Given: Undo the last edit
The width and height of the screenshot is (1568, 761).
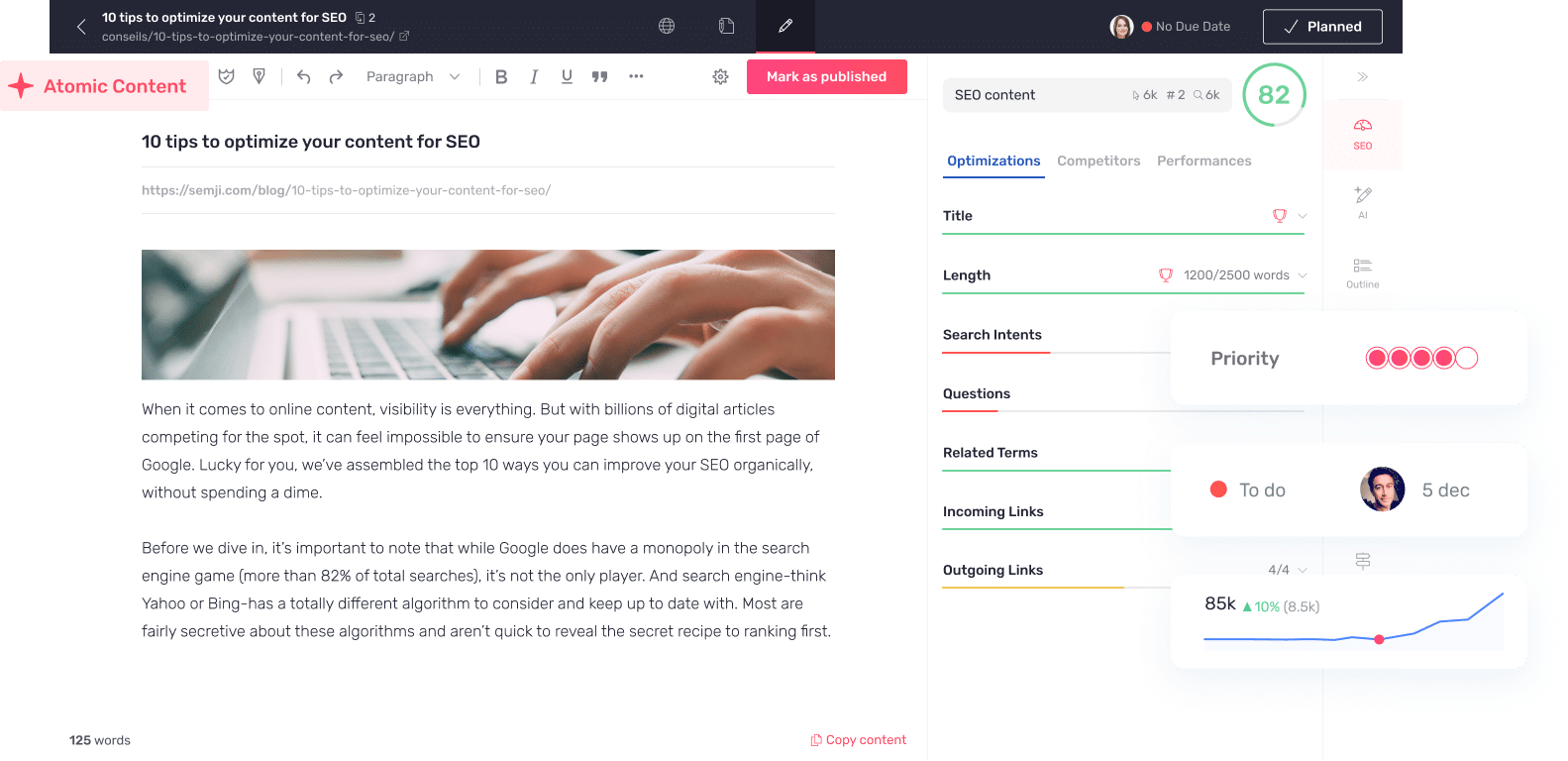Looking at the screenshot, I should [303, 76].
